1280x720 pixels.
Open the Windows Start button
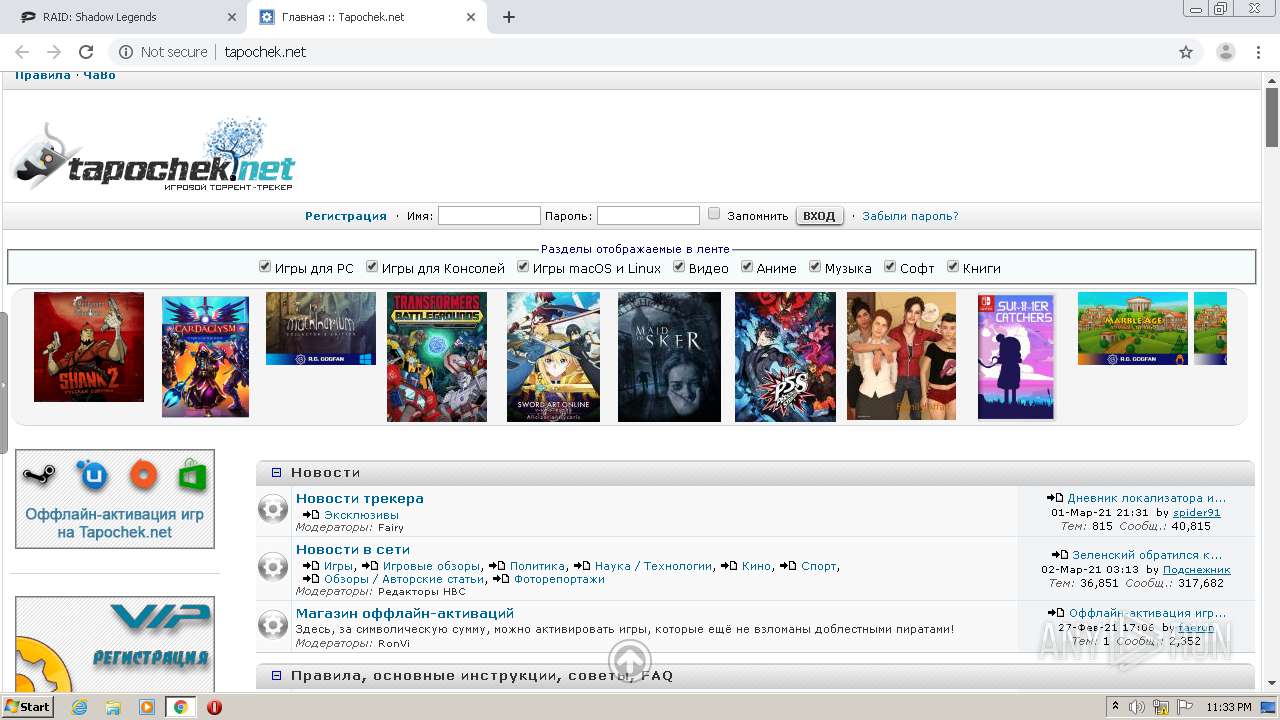(x=27, y=707)
